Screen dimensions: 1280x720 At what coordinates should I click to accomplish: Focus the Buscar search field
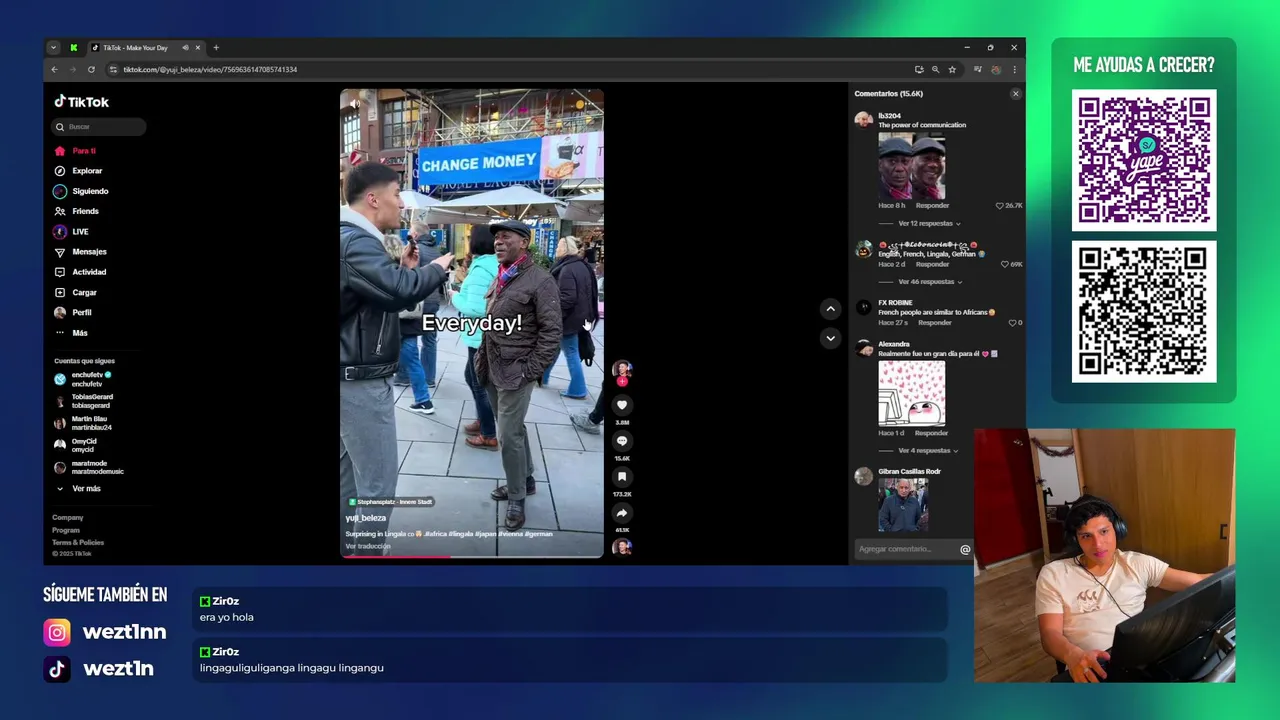click(100, 127)
